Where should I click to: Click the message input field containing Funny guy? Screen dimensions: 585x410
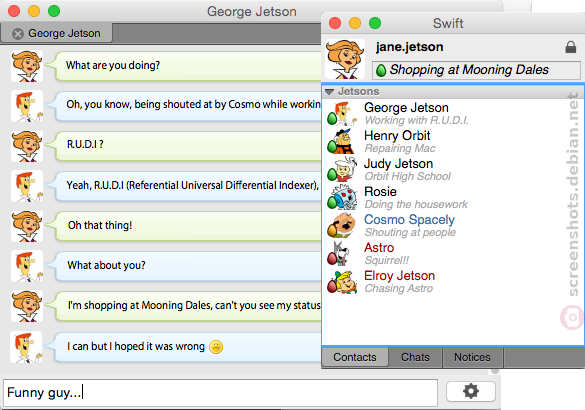click(220, 392)
